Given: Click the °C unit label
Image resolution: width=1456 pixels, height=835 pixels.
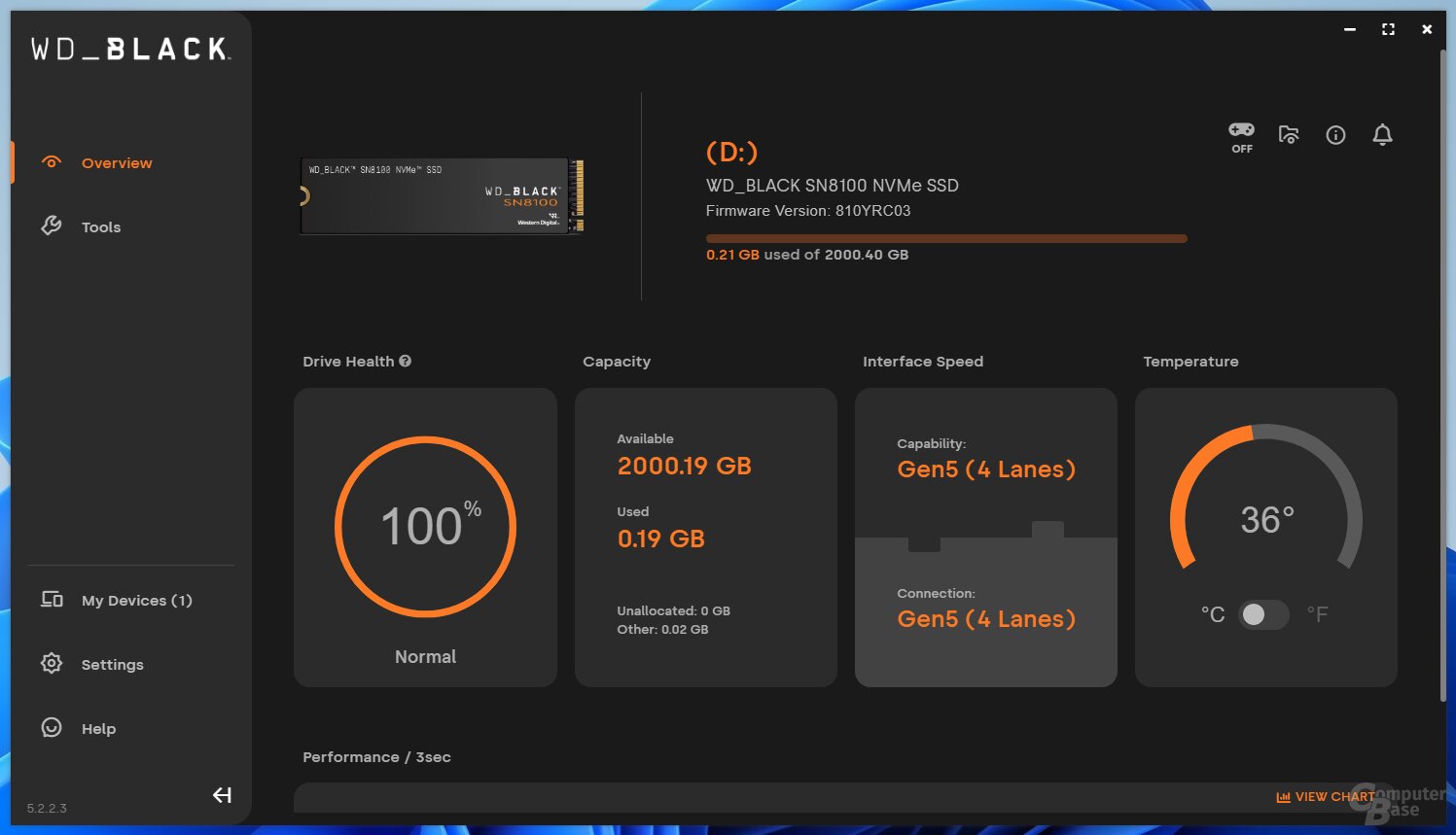Looking at the screenshot, I should point(1213,614).
